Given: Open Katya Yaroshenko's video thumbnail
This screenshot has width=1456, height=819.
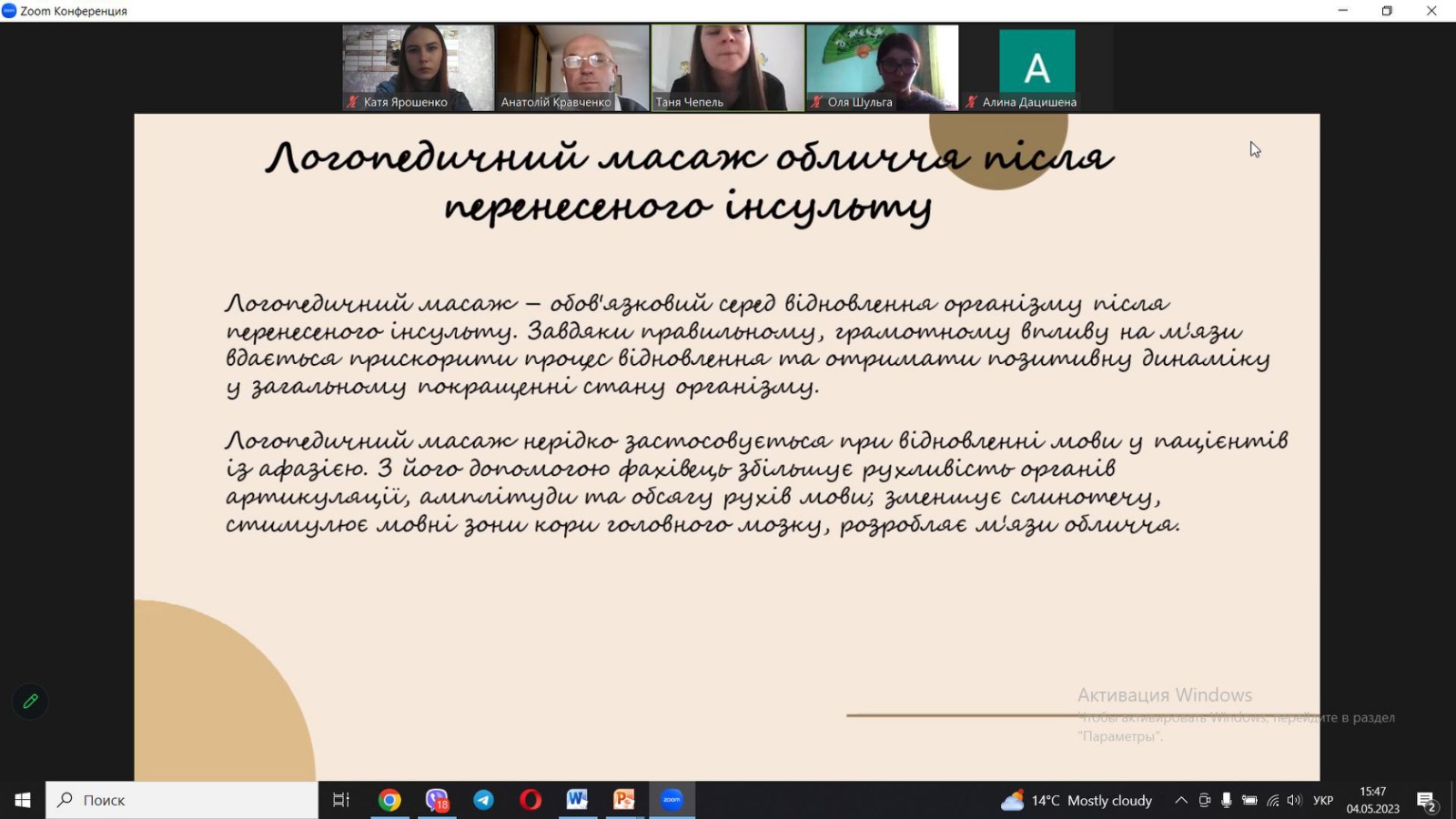Looking at the screenshot, I should pos(418,68).
